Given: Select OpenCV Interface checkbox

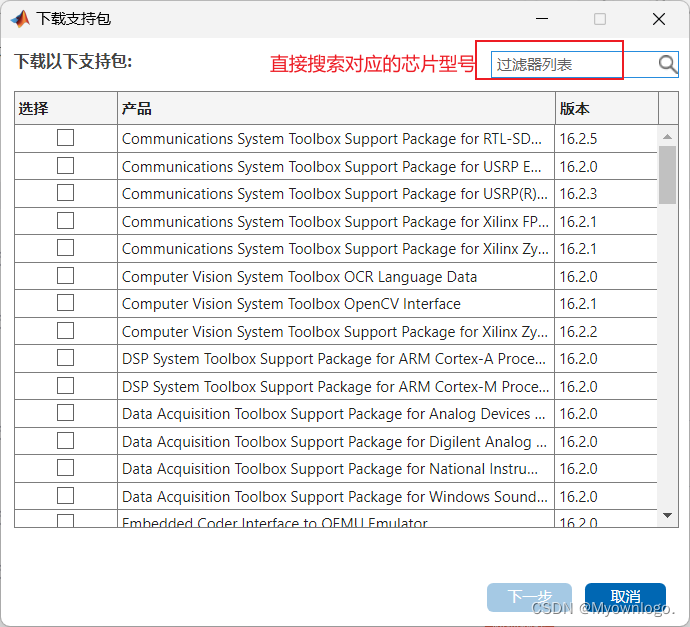Looking at the screenshot, I should pyautogui.click(x=65, y=303).
